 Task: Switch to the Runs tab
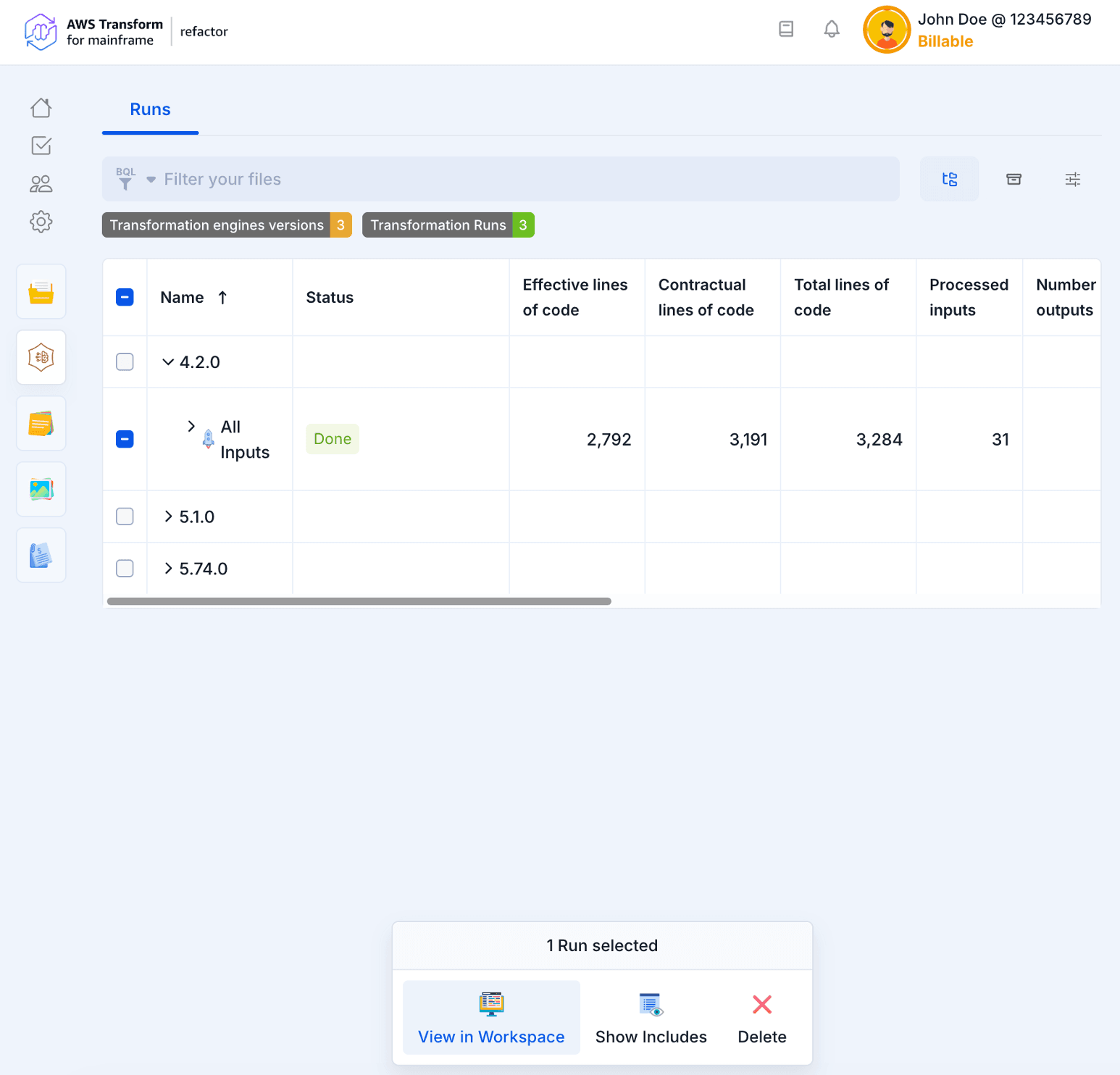150,109
